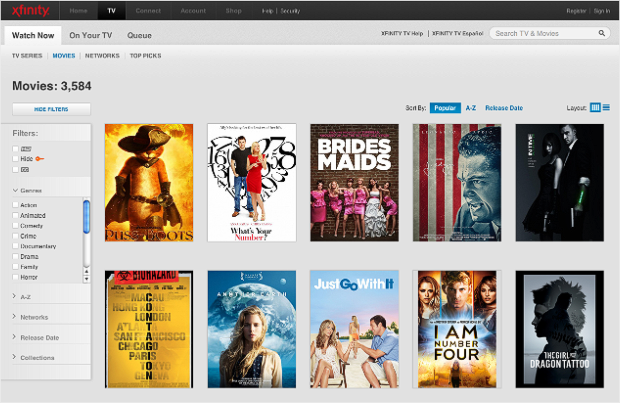Open the Security link in top bar
The image size is (620, 403).
tap(290, 11)
